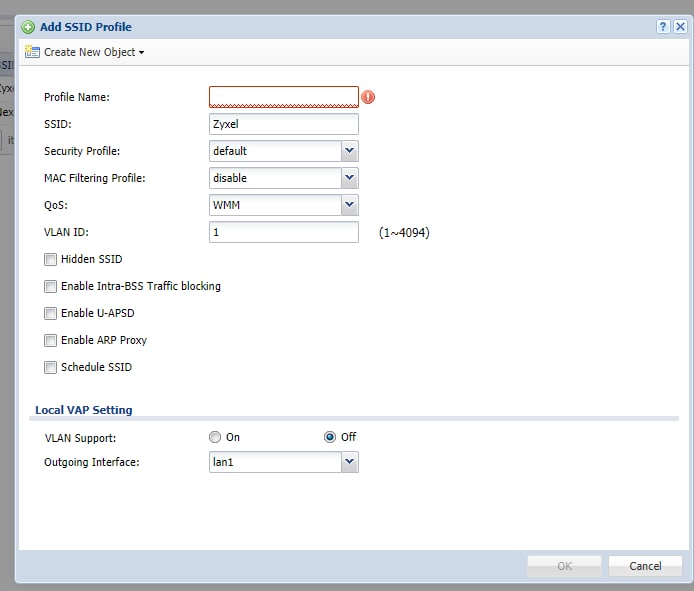Open the Security Profile dropdown

pyautogui.click(x=350, y=151)
